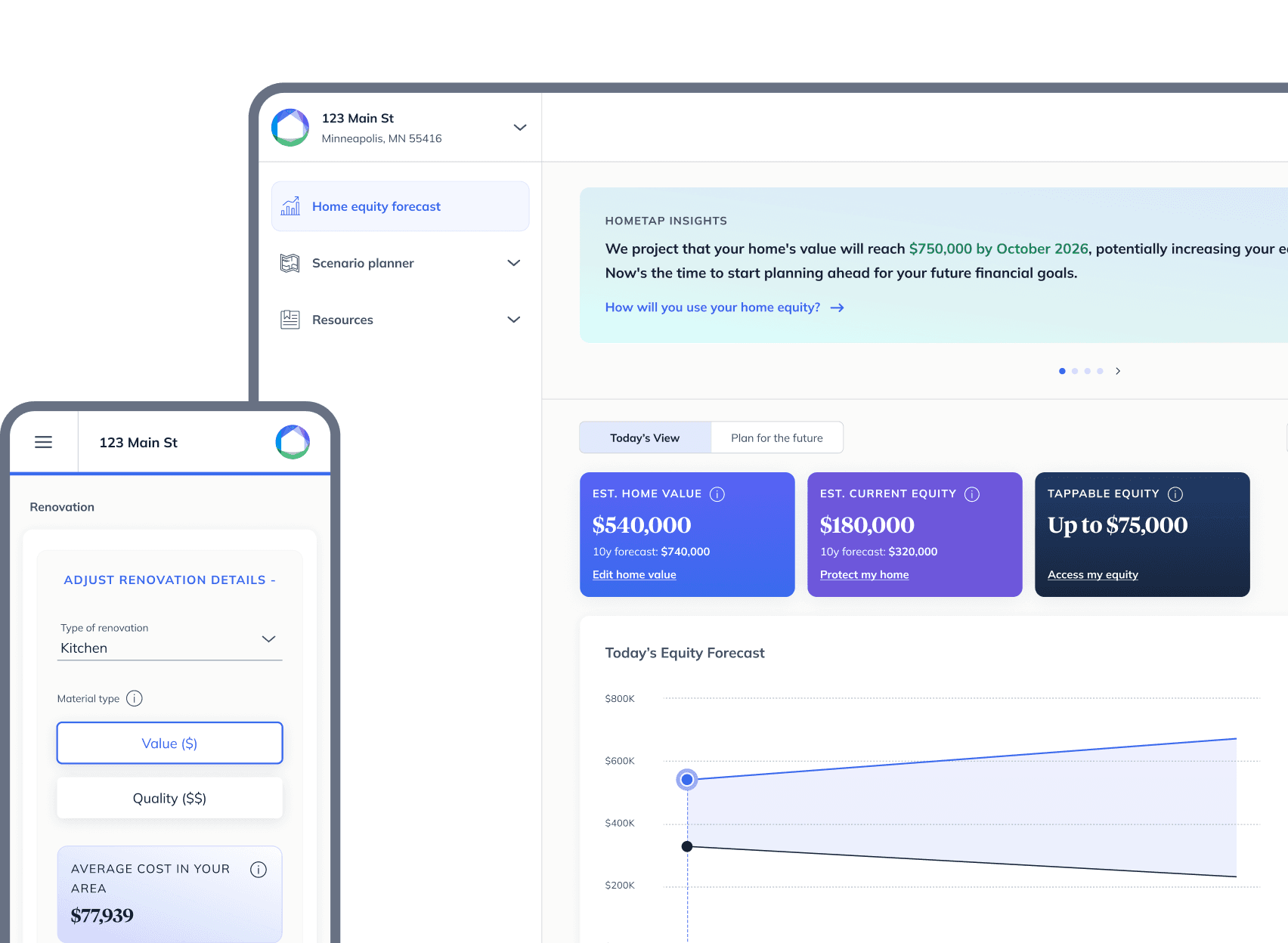The height and width of the screenshot is (943, 1288).
Task: Click the $800K axis label
Action: (620, 699)
